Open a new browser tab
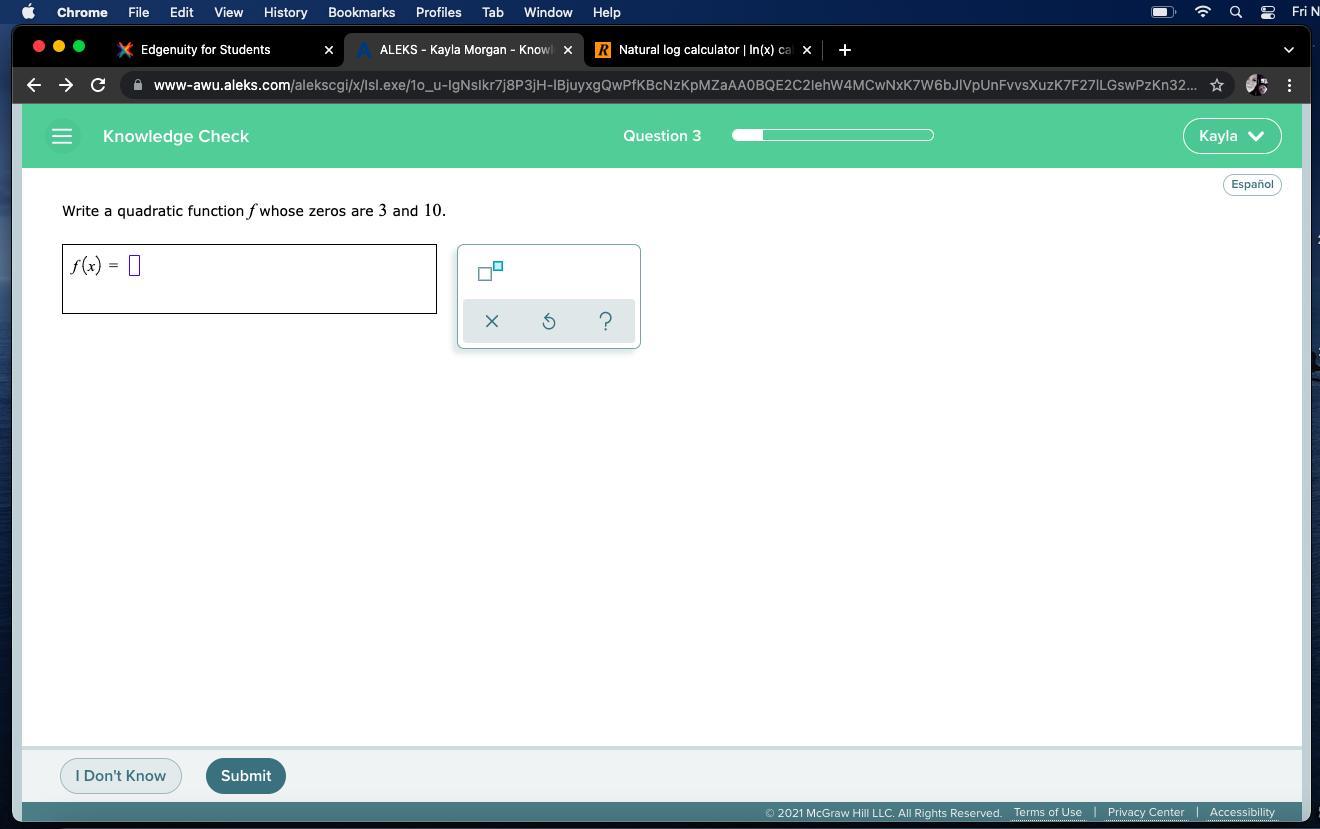The height and width of the screenshot is (829, 1320). 844,50
